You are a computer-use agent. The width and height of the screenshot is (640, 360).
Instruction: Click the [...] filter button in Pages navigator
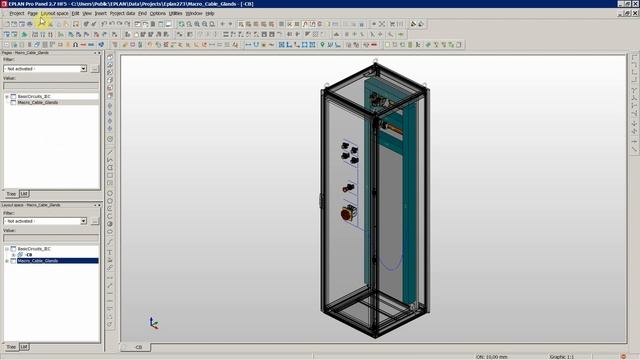click(x=95, y=69)
